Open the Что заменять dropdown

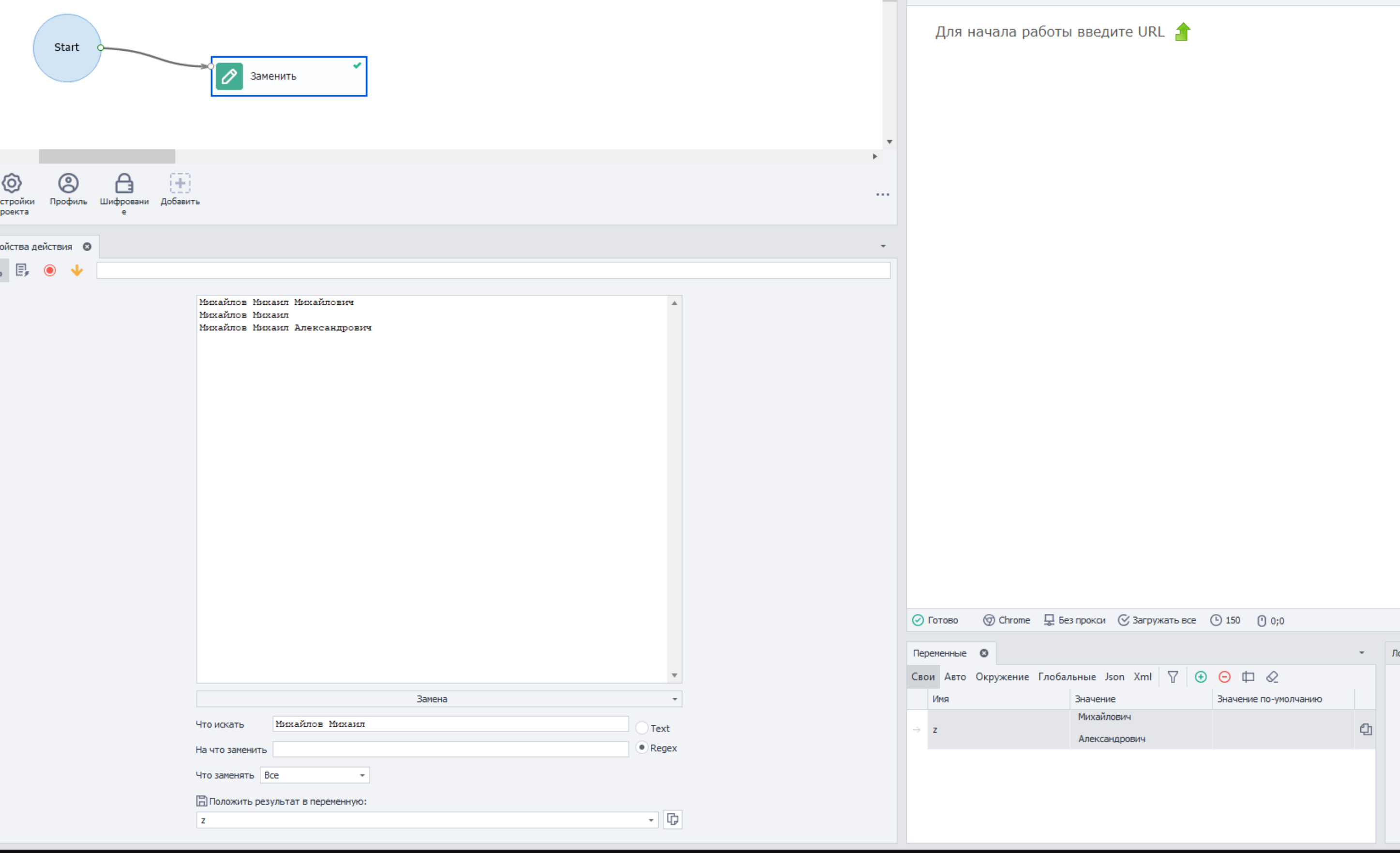[314, 775]
